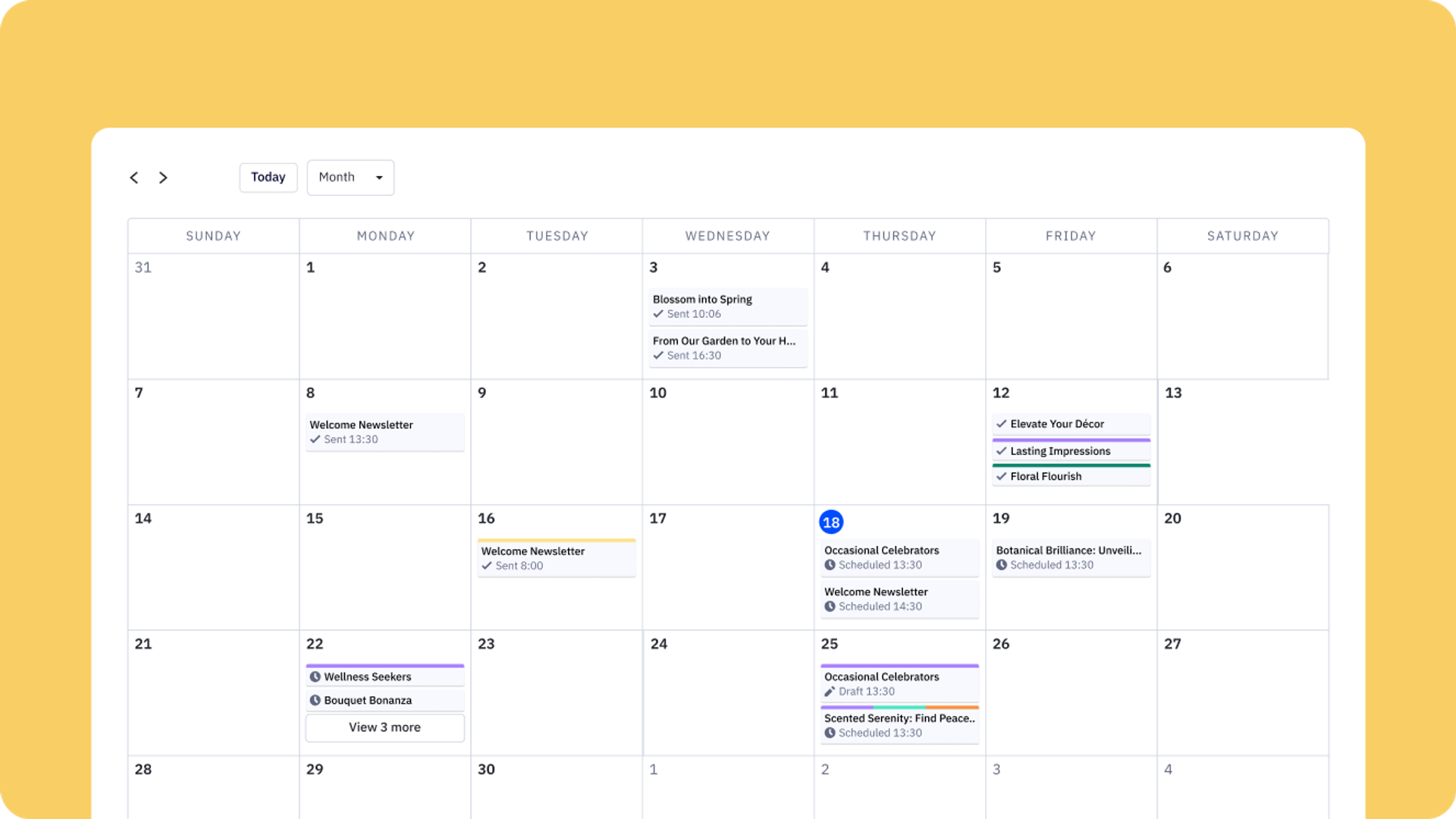Click sent checkmark on Elevate Your Décor

(x=1001, y=424)
